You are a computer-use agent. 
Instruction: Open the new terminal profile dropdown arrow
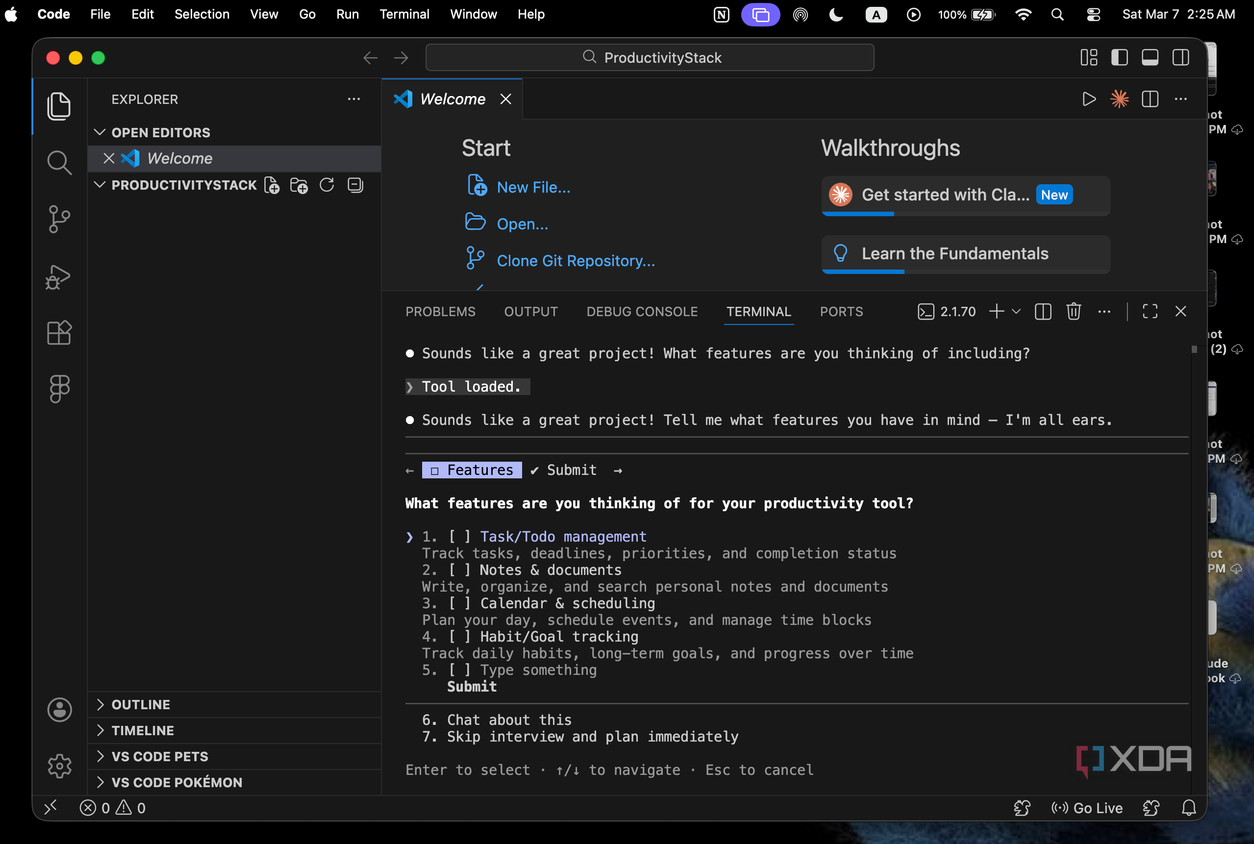coord(1016,312)
